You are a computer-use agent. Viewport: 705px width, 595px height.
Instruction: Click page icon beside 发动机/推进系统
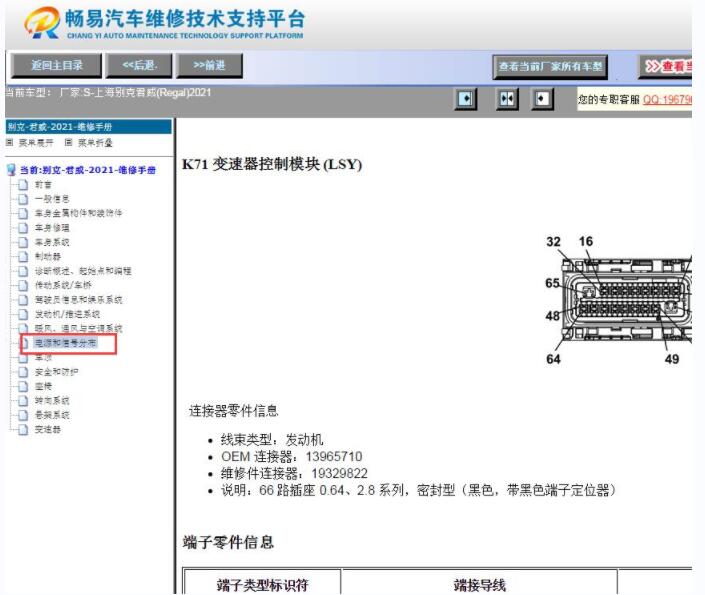23,314
